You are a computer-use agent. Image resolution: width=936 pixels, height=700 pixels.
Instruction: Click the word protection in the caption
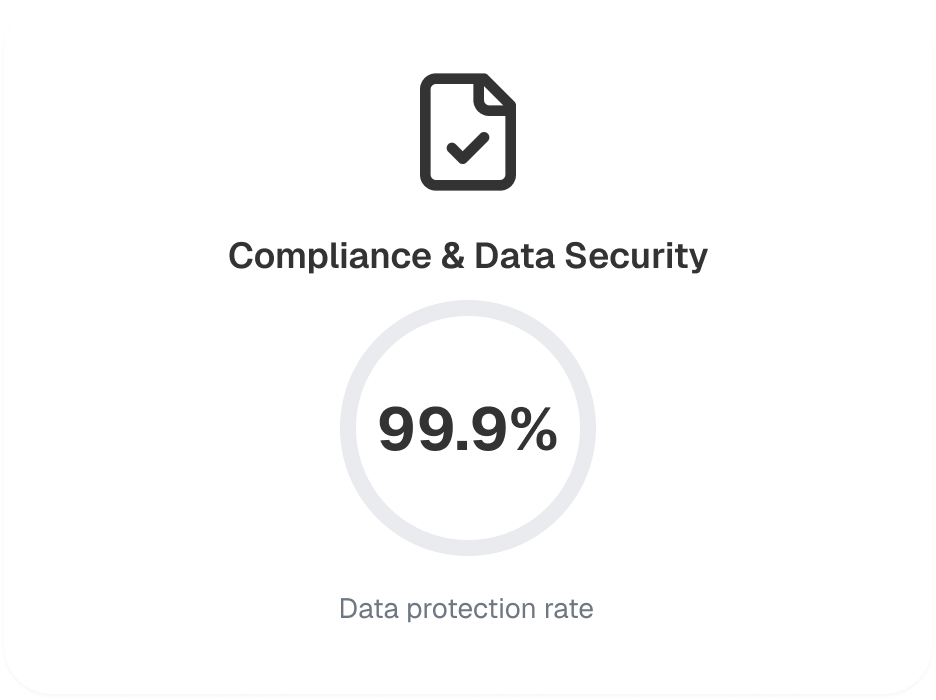pyautogui.click(x=465, y=608)
